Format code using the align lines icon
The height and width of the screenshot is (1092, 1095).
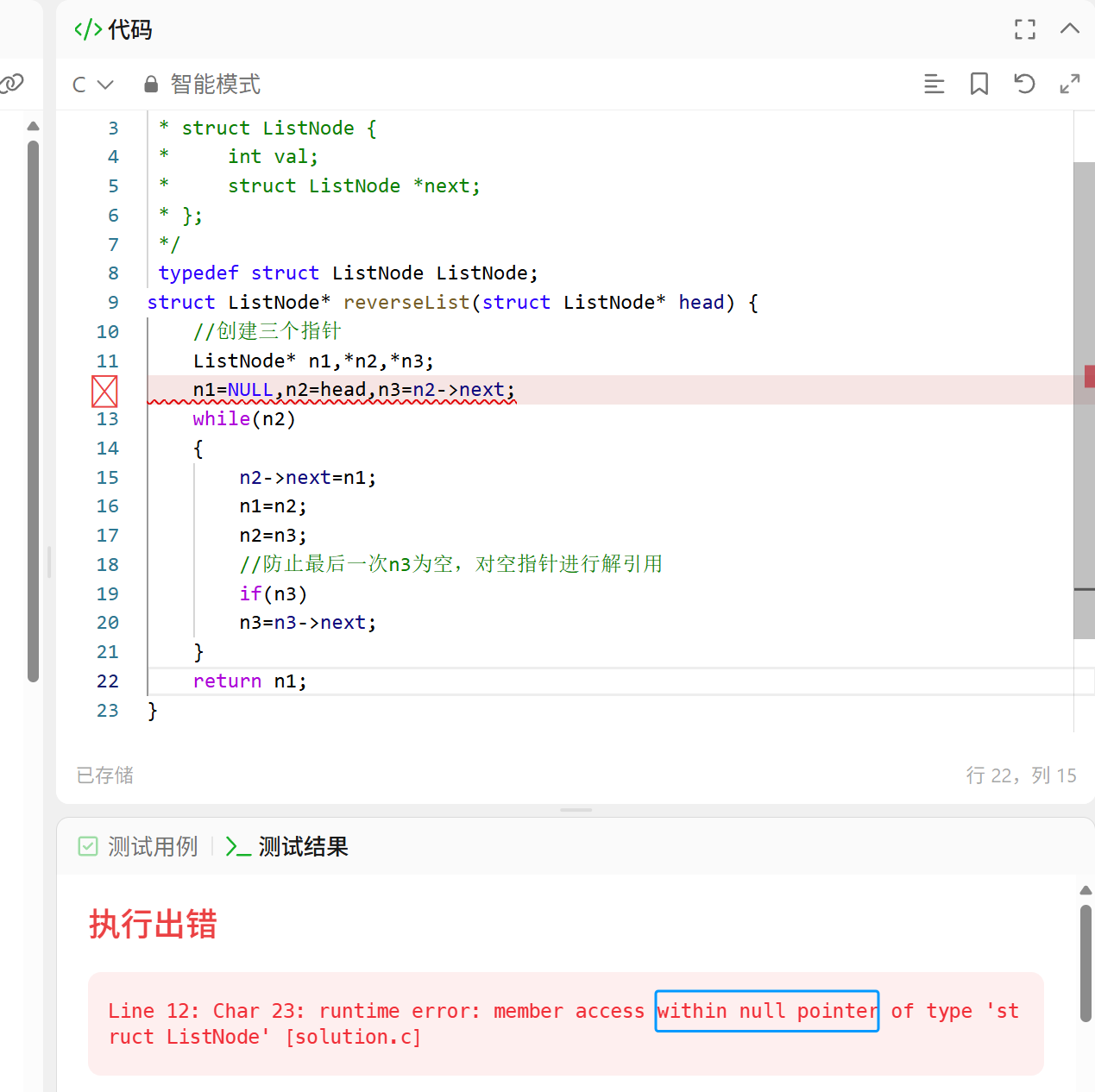(x=935, y=84)
